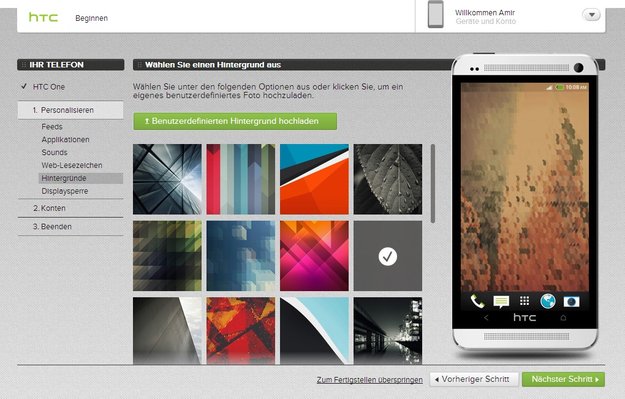Tap the back arrow on preview phone
Screen dimensions: 625x399
(485, 318)
